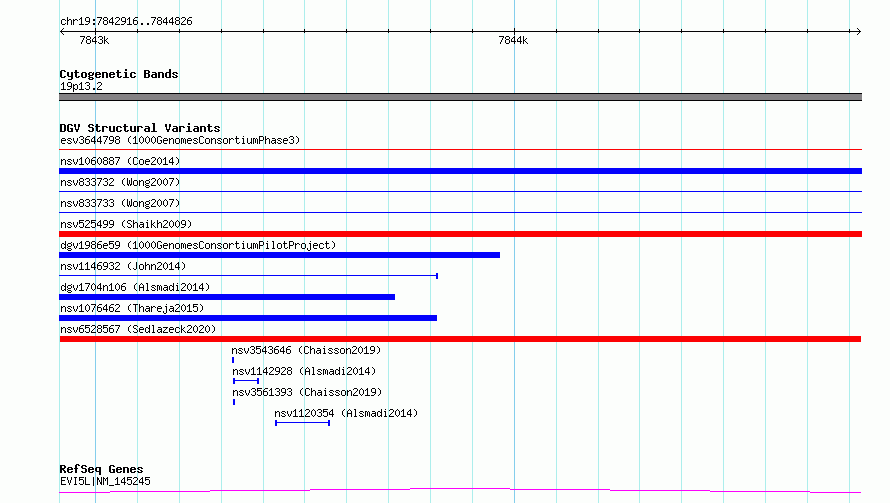Click the DGV Structural Variants track title
The image size is (890, 503).
[140, 128]
